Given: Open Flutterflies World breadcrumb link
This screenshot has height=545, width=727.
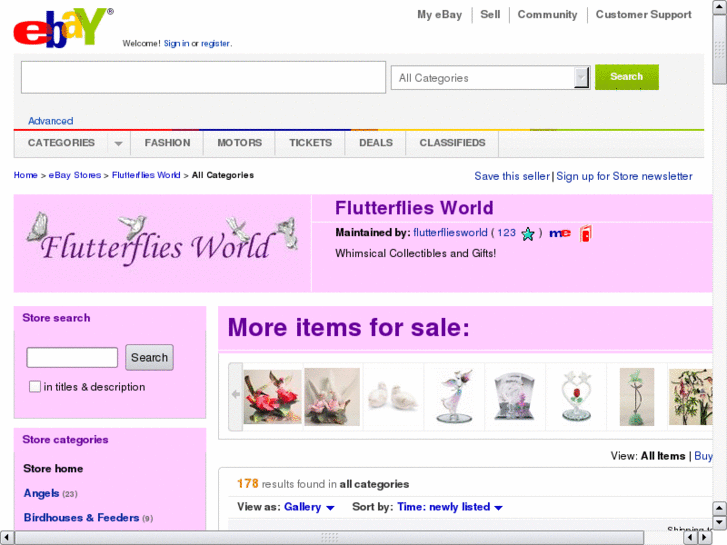Looking at the screenshot, I should [x=146, y=175].
